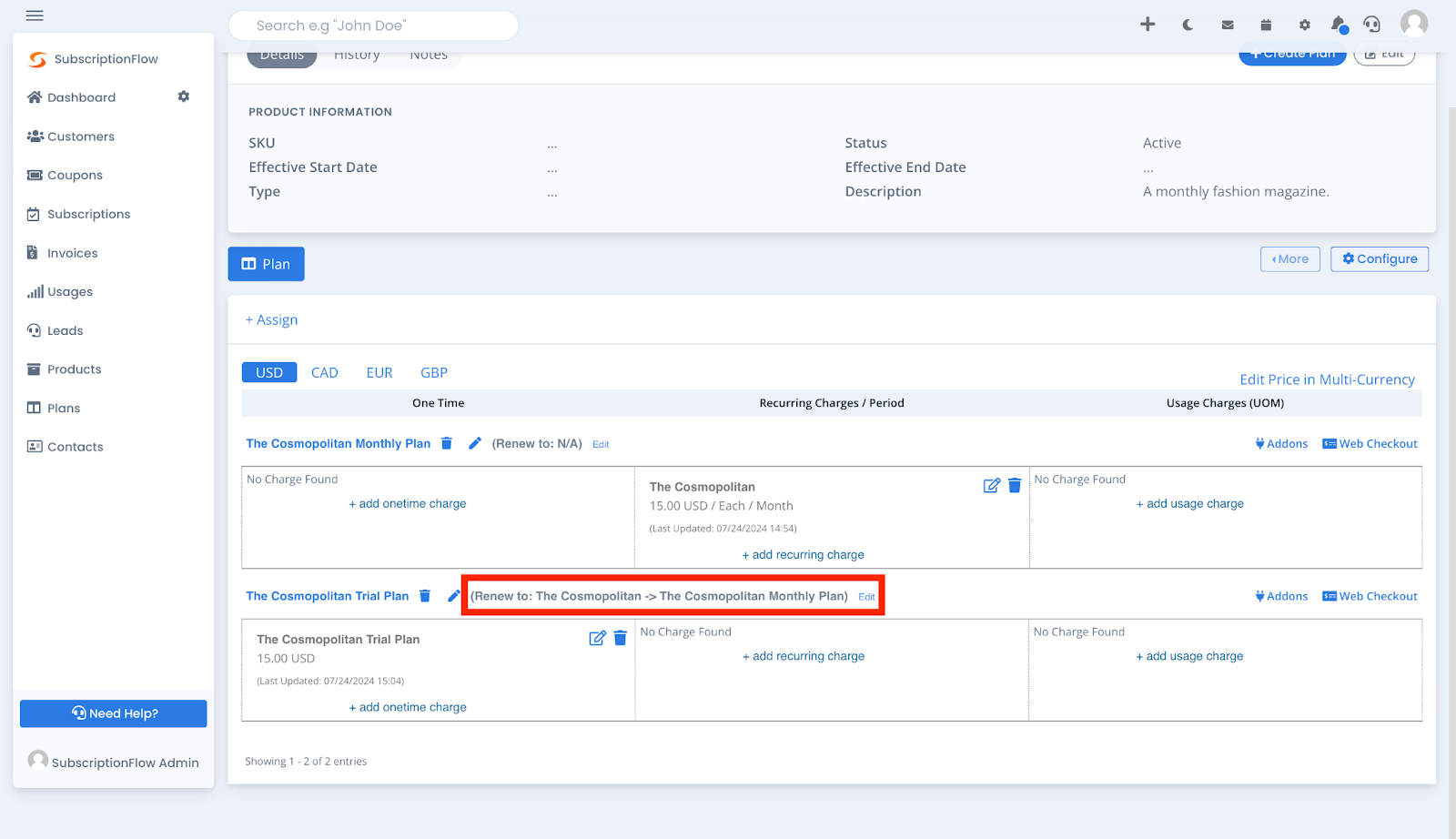1456x839 pixels.
Task: Add usage charge to Monthly Plan
Action: pos(1190,504)
